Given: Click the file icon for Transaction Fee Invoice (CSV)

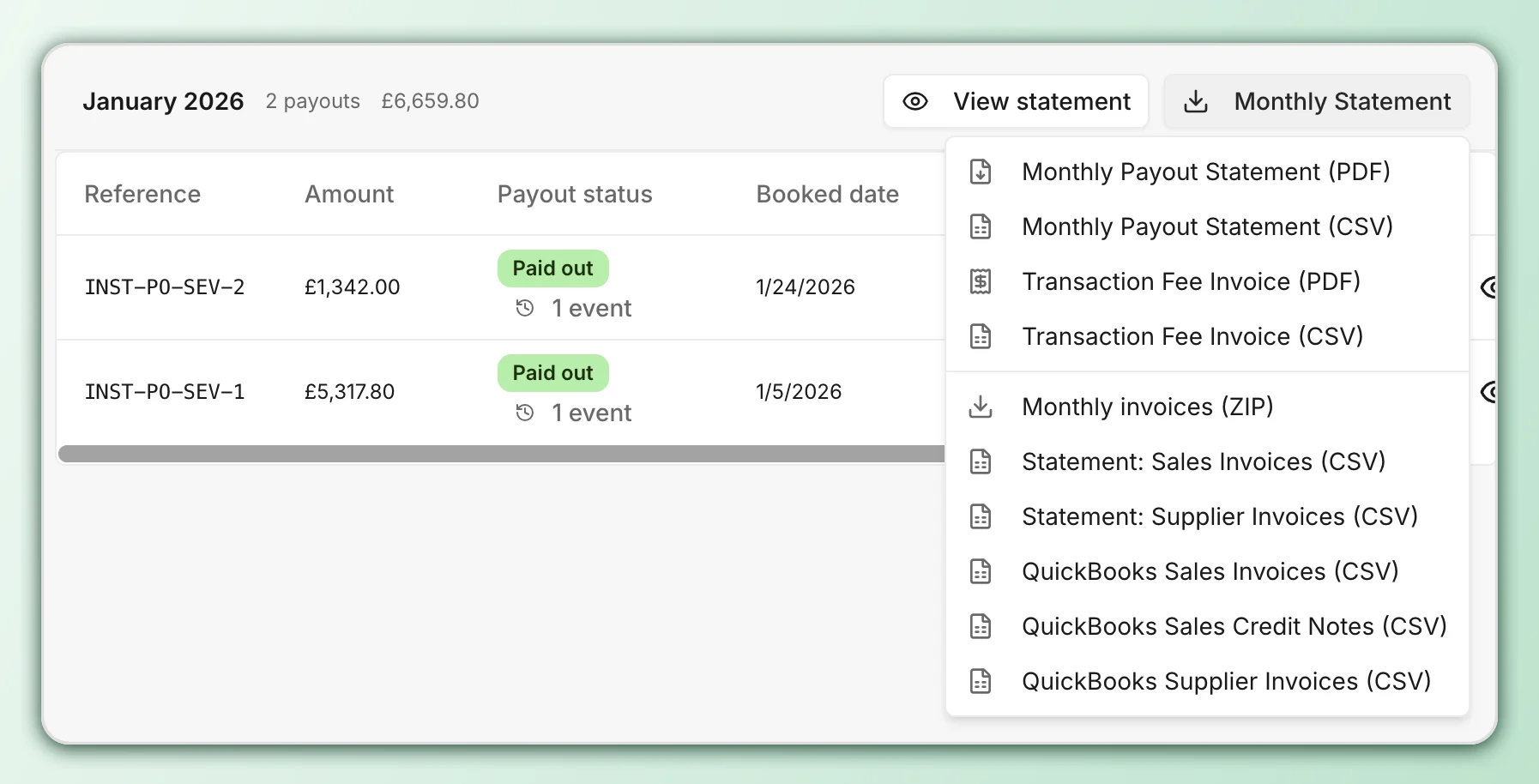Looking at the screenshot, I should coord(981,336).
